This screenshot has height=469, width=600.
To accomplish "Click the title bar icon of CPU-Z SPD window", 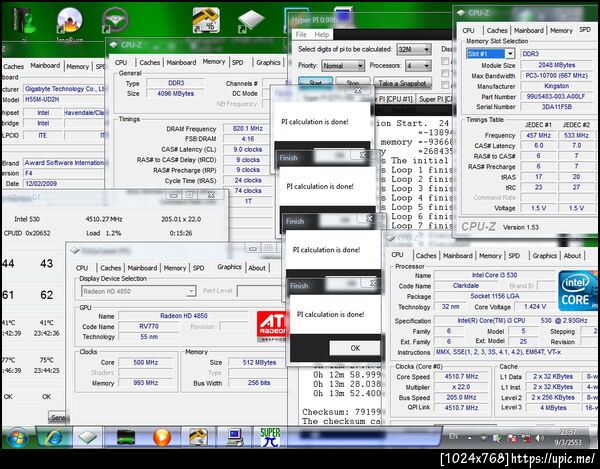I will [461, 13].
